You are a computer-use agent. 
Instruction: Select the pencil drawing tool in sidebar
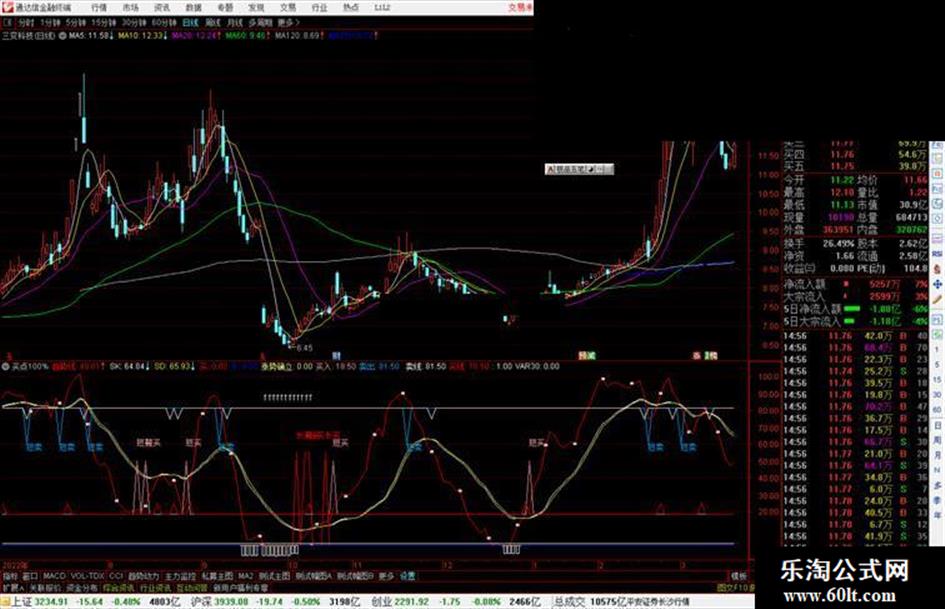coord(937,299)
